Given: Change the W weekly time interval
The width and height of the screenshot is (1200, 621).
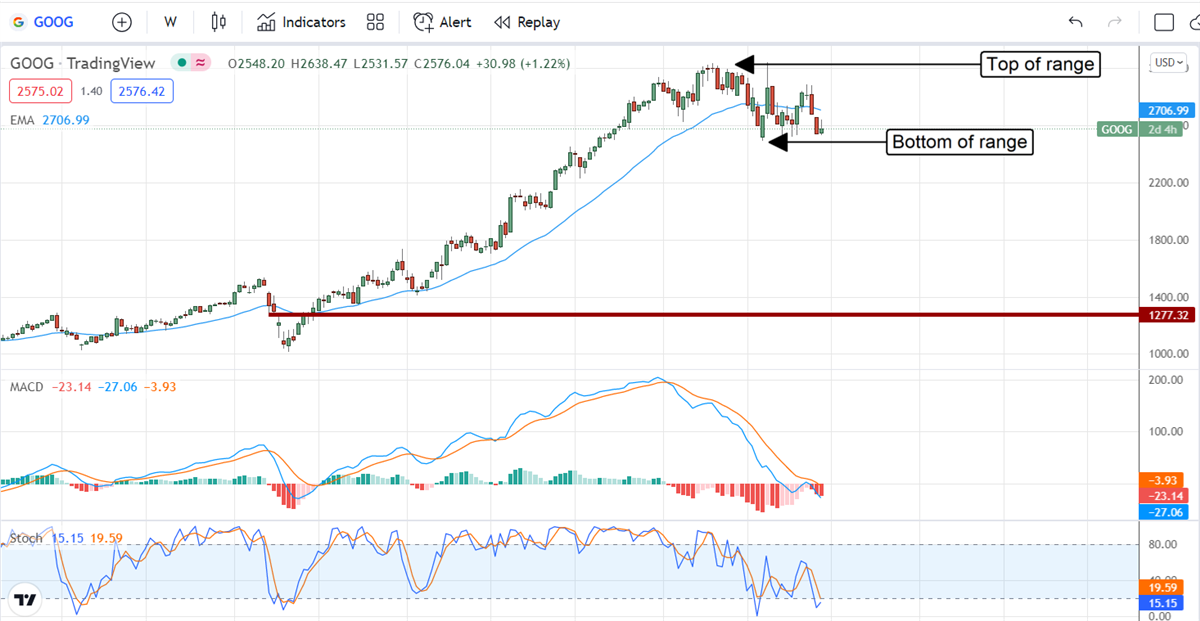Looking at the screenshot, I should tap(171, 22).
